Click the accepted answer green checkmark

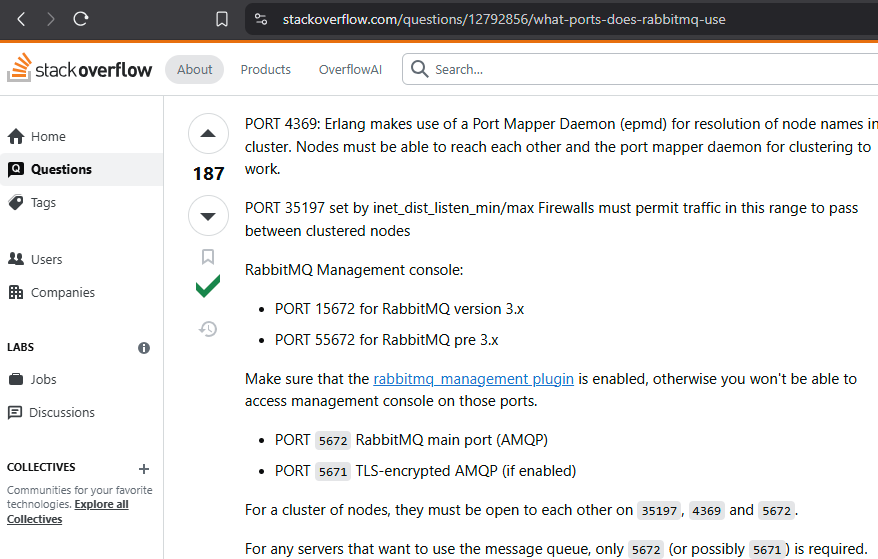click(x=208, y=286)
